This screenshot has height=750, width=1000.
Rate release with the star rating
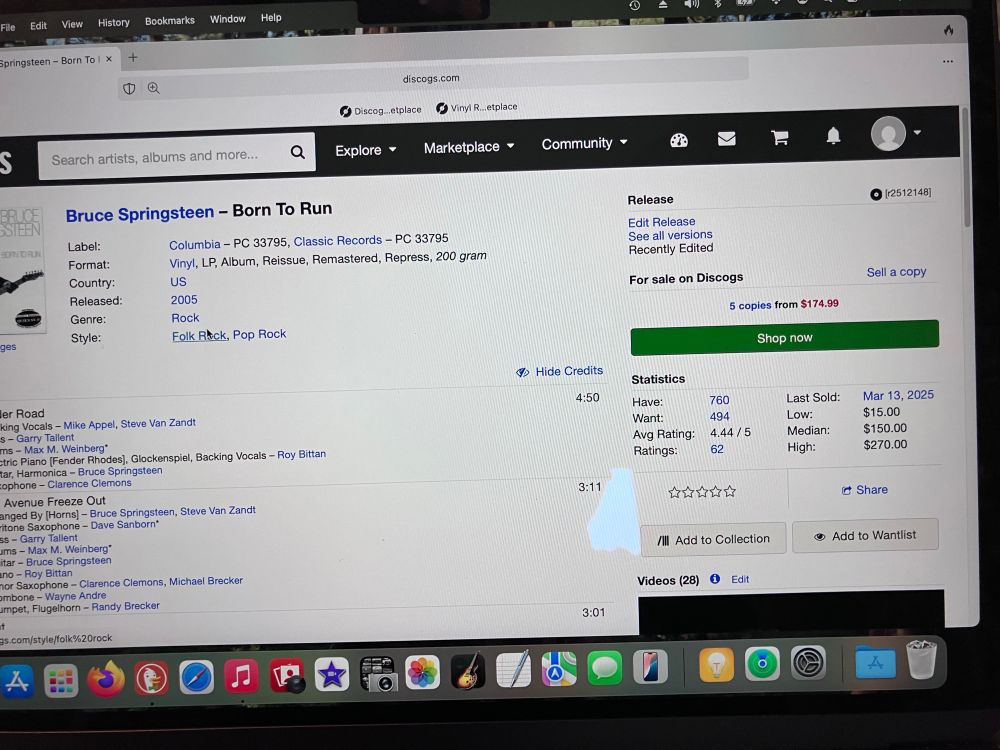702,492
